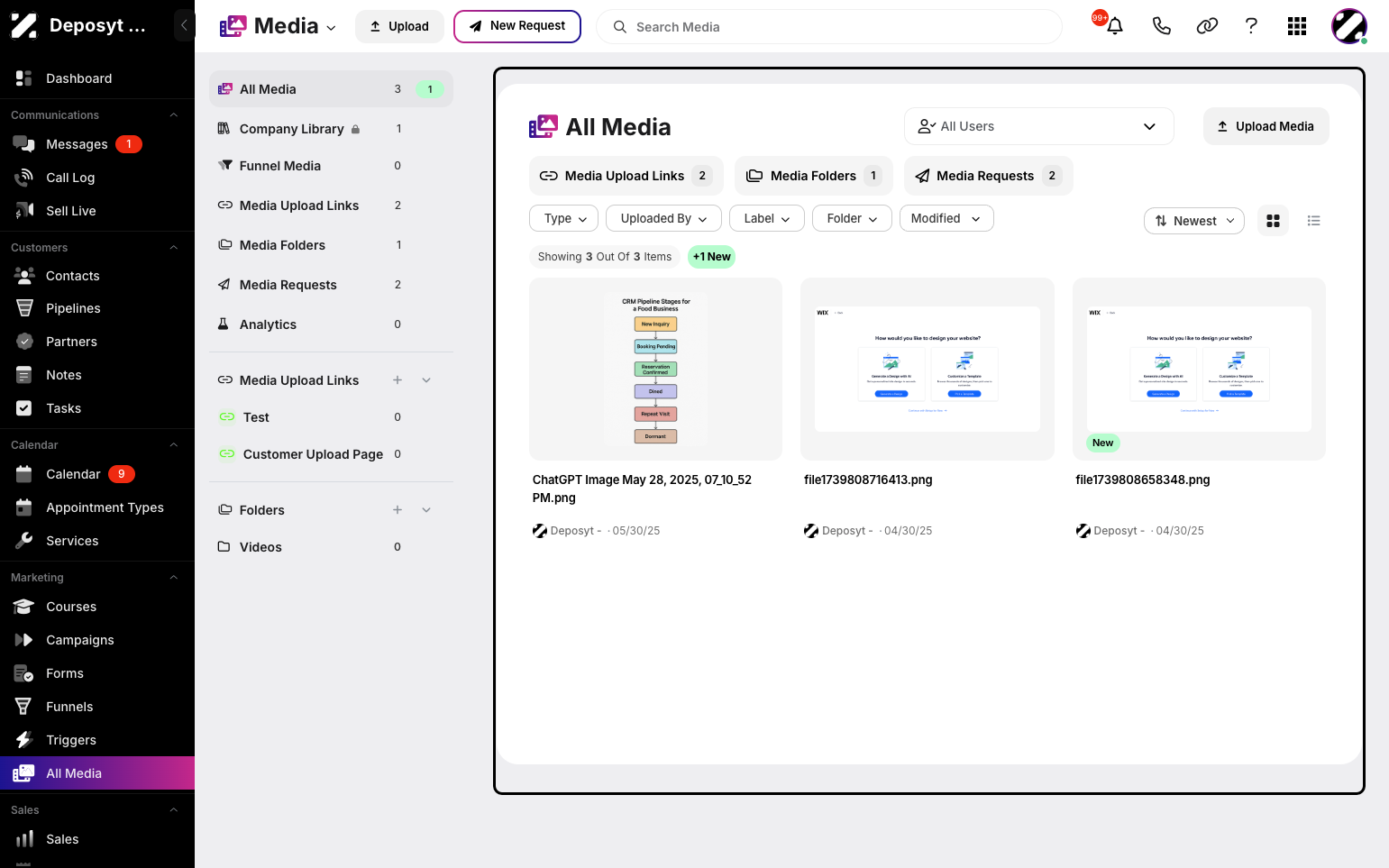Image resolution: width=1389 pixels, height=868 pixels.
Task: Open the All Users dropdown
Action: pyautogui.click(x=1038, y=126)
